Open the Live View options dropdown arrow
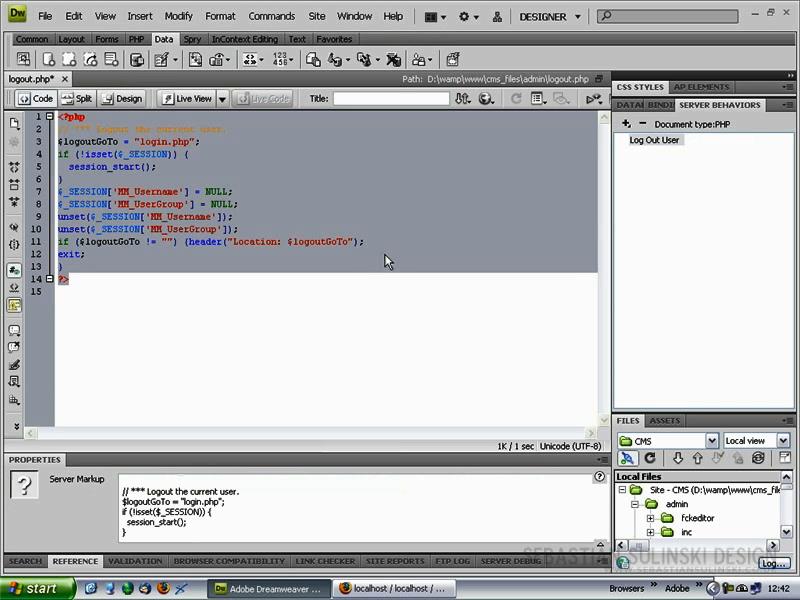This screenshot has height=600, width=800. (x=222, y=98)
